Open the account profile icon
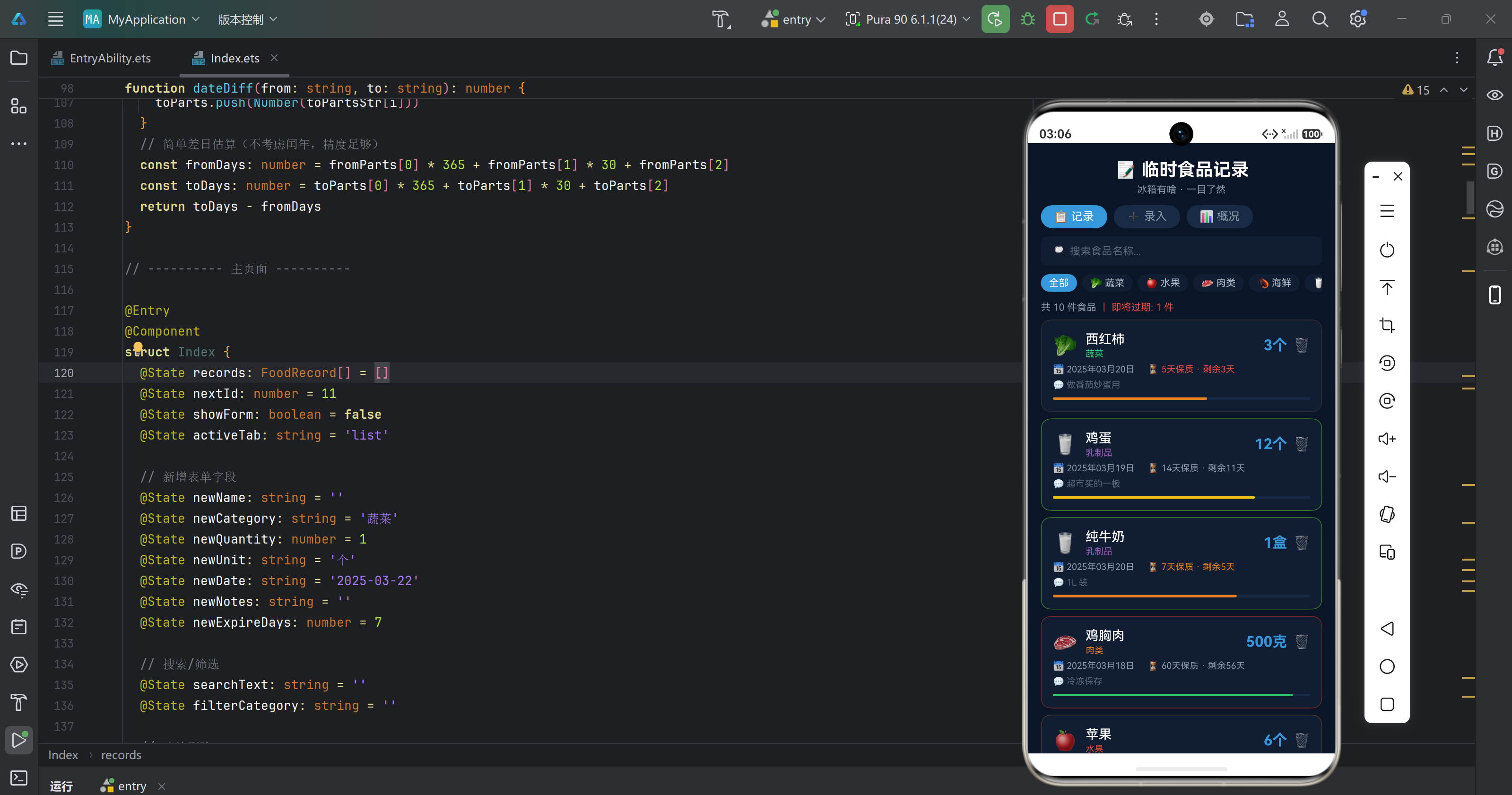The width and height of the screenshot is (1512, 795). pyautogui.click(x=1282, y=19)
